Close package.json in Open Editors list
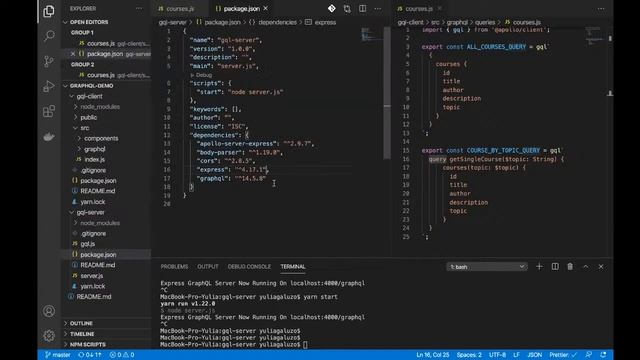 pyautogui.click(x=73, y=54)
